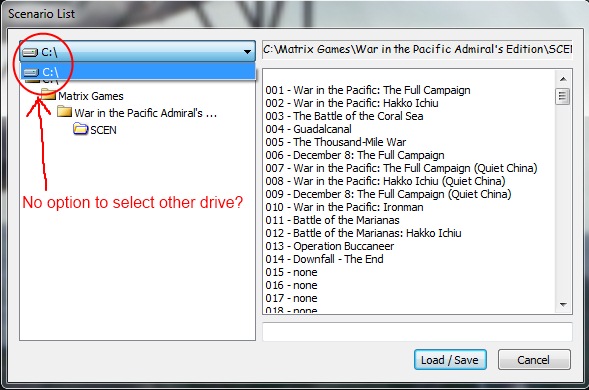Select 014 - Downfall - The End
Image resolution: width=589 pixels, height=390 pixels.
pos(324,259)
